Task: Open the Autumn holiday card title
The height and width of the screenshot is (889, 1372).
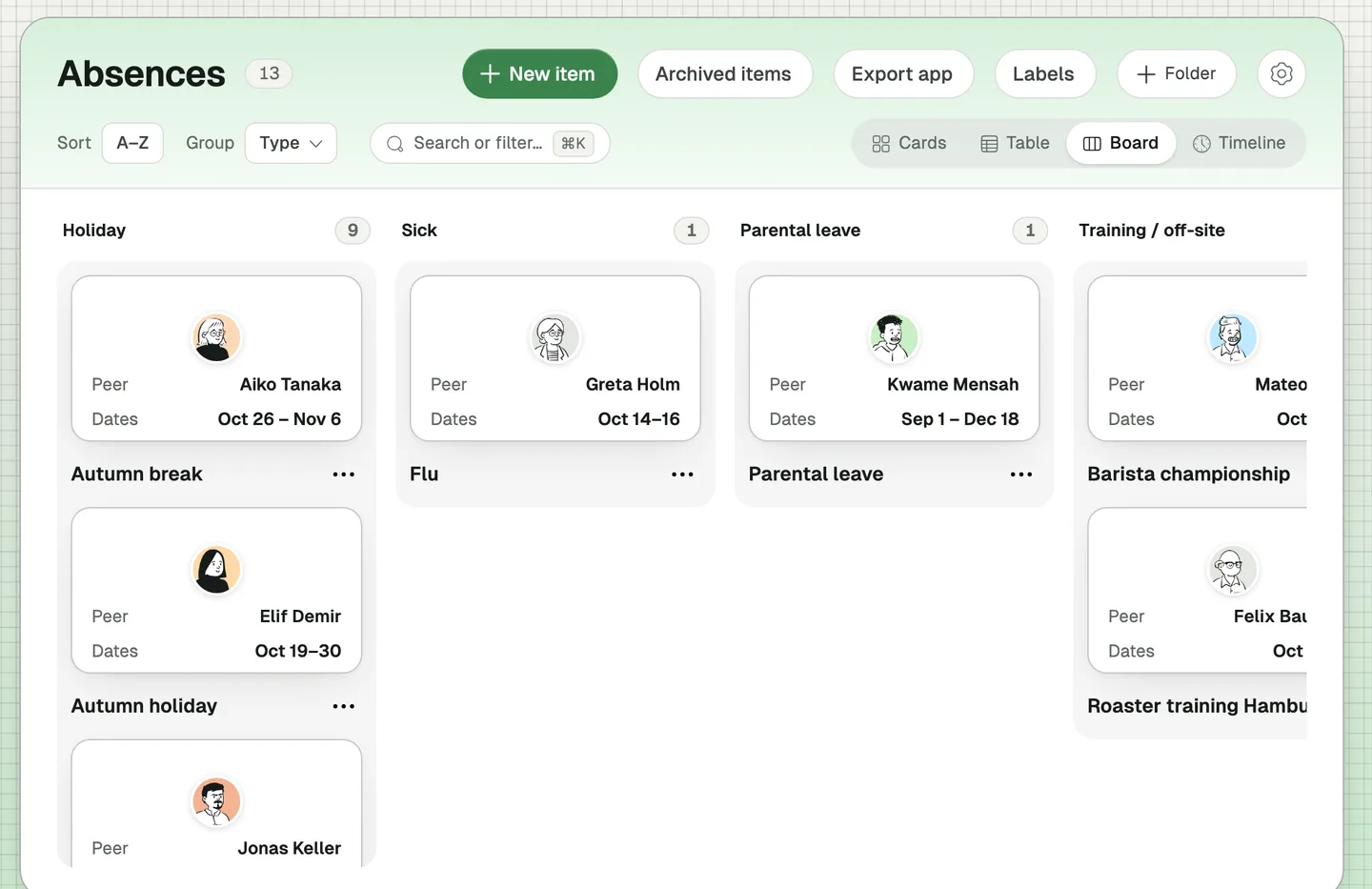Action: (x=144, y=706)
